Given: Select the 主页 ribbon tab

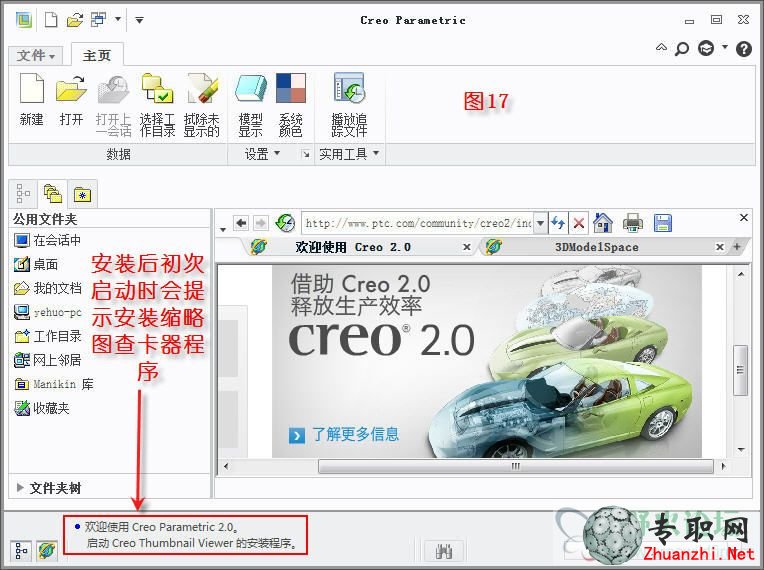Looking at the screenshot, I should (x=97, y=56).
